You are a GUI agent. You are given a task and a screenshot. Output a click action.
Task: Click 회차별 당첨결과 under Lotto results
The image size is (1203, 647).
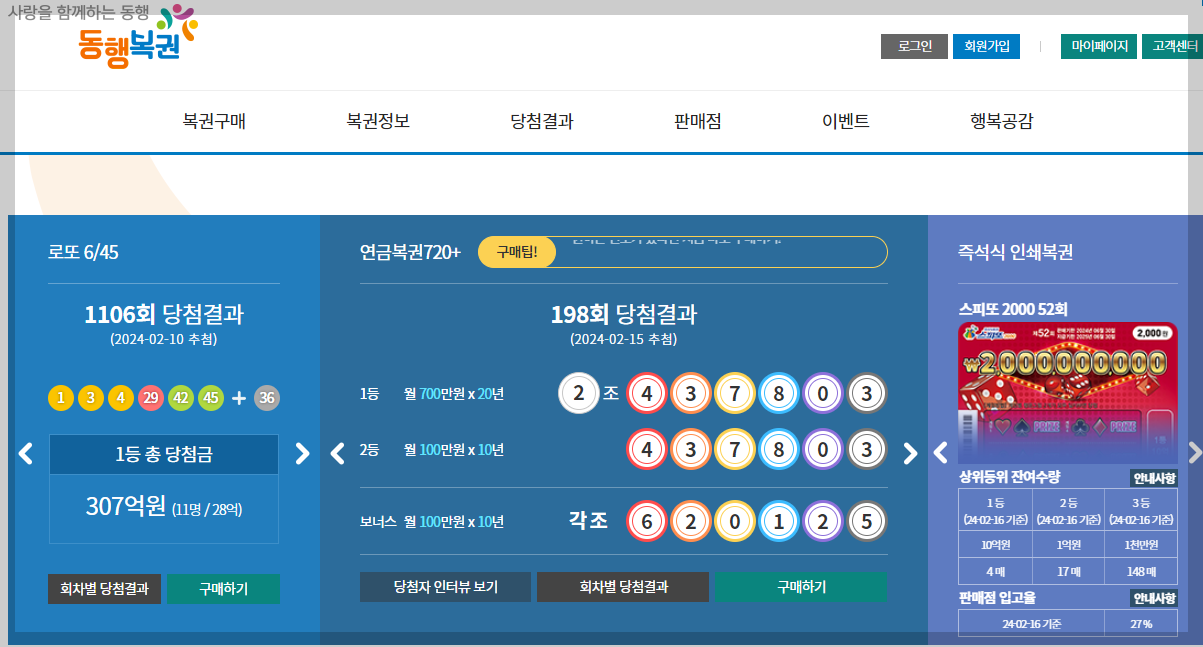click(x=104, y=589)
